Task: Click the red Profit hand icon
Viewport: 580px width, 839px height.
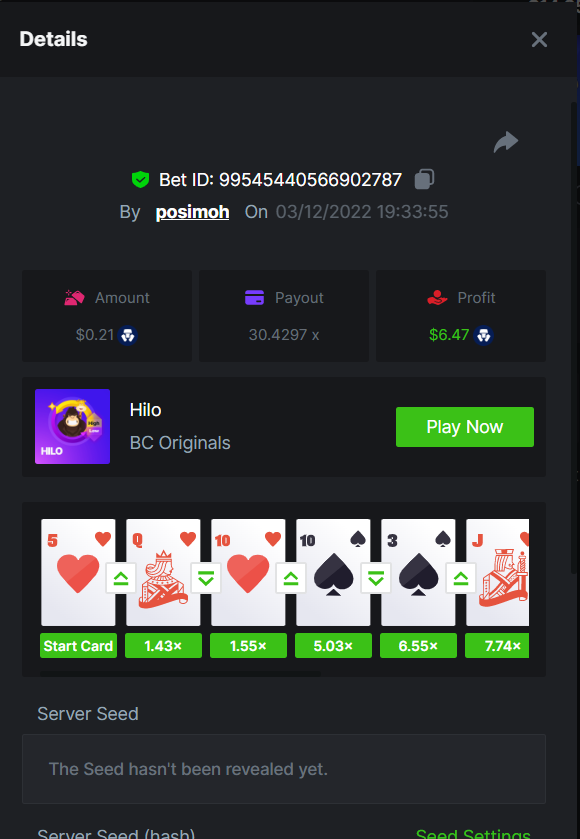Action: 437,298
